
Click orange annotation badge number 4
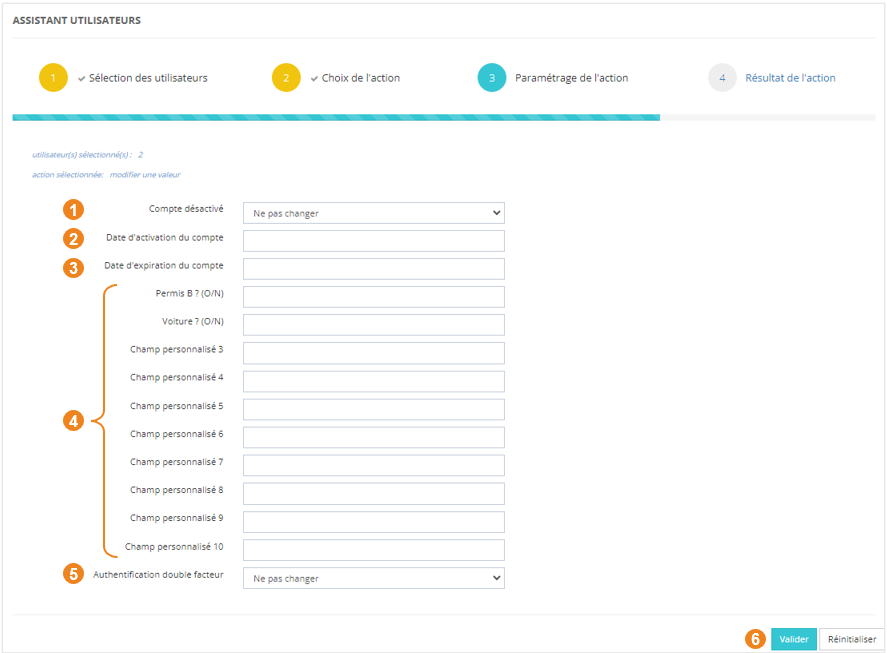click(73, 422)
